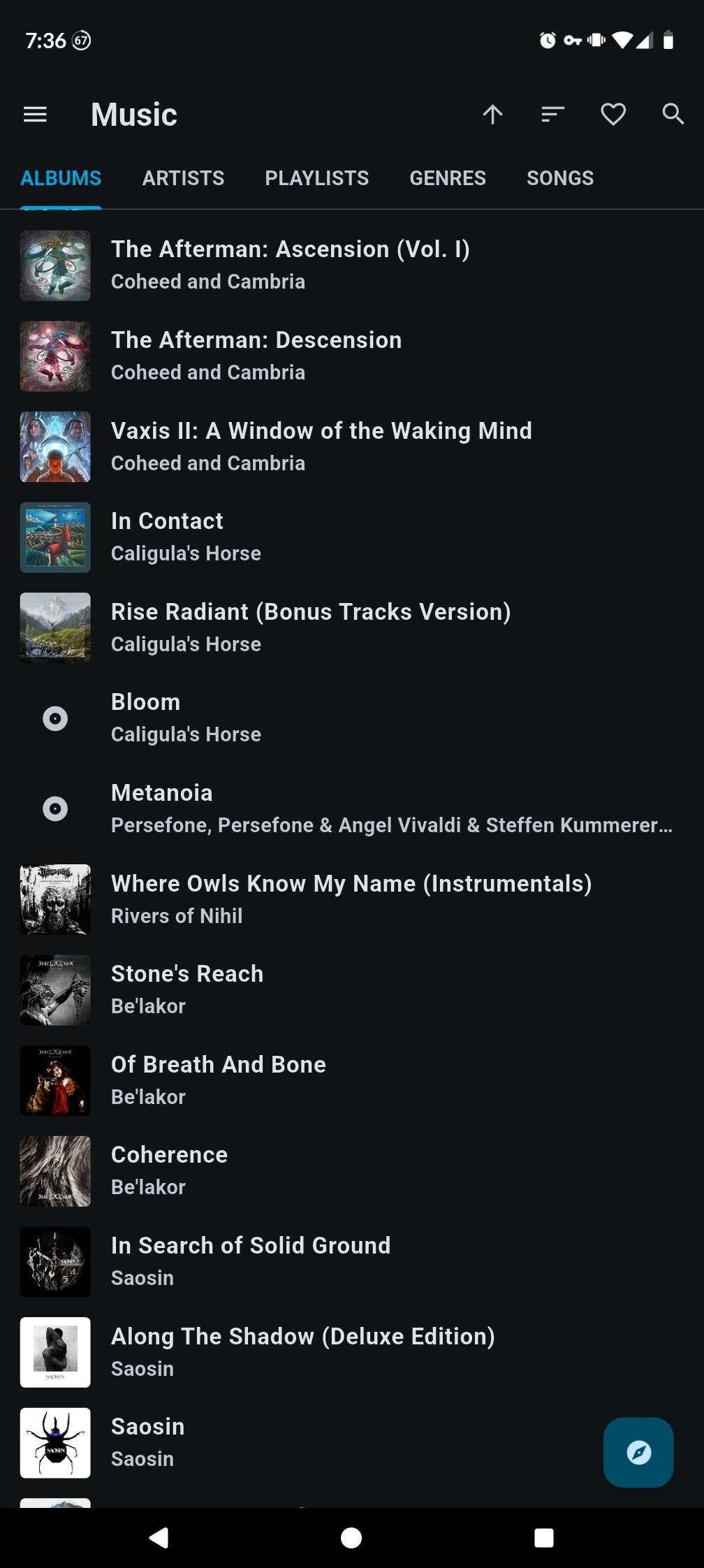Go to the Songs tab
This screenshot has height=1568, width=704.
tap(560, 178)
